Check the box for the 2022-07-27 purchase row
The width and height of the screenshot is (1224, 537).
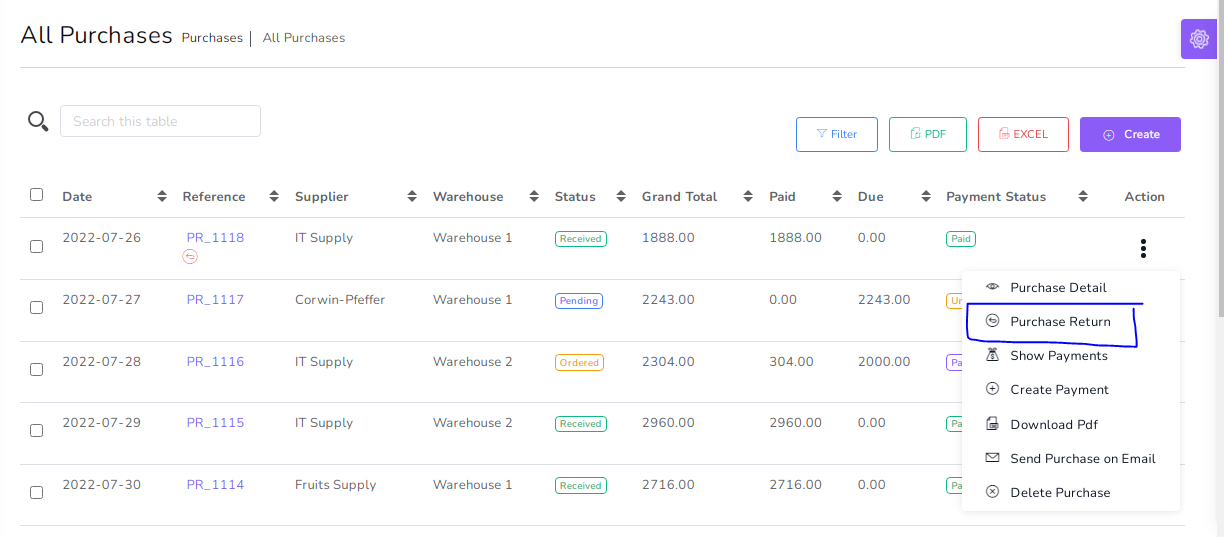coord(37,308)
